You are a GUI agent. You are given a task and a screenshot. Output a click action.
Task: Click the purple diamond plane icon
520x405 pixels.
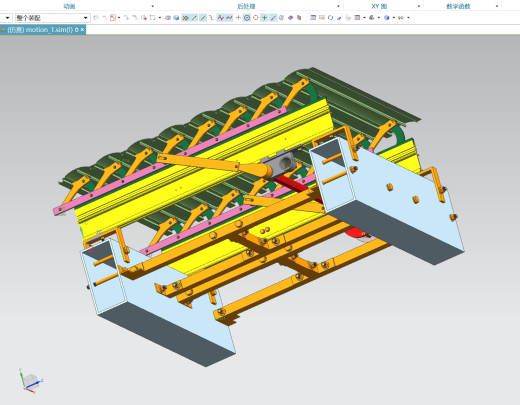[x=291, y=18]
